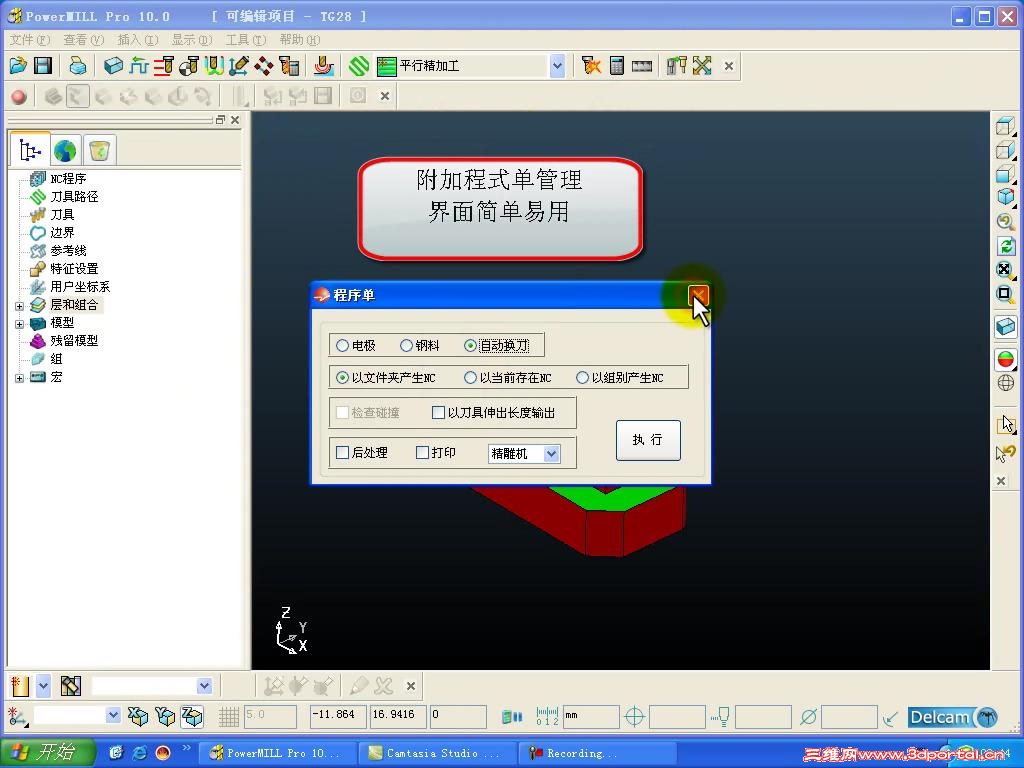
Task: Open the 显示 menu
Action: pos(192,40)
